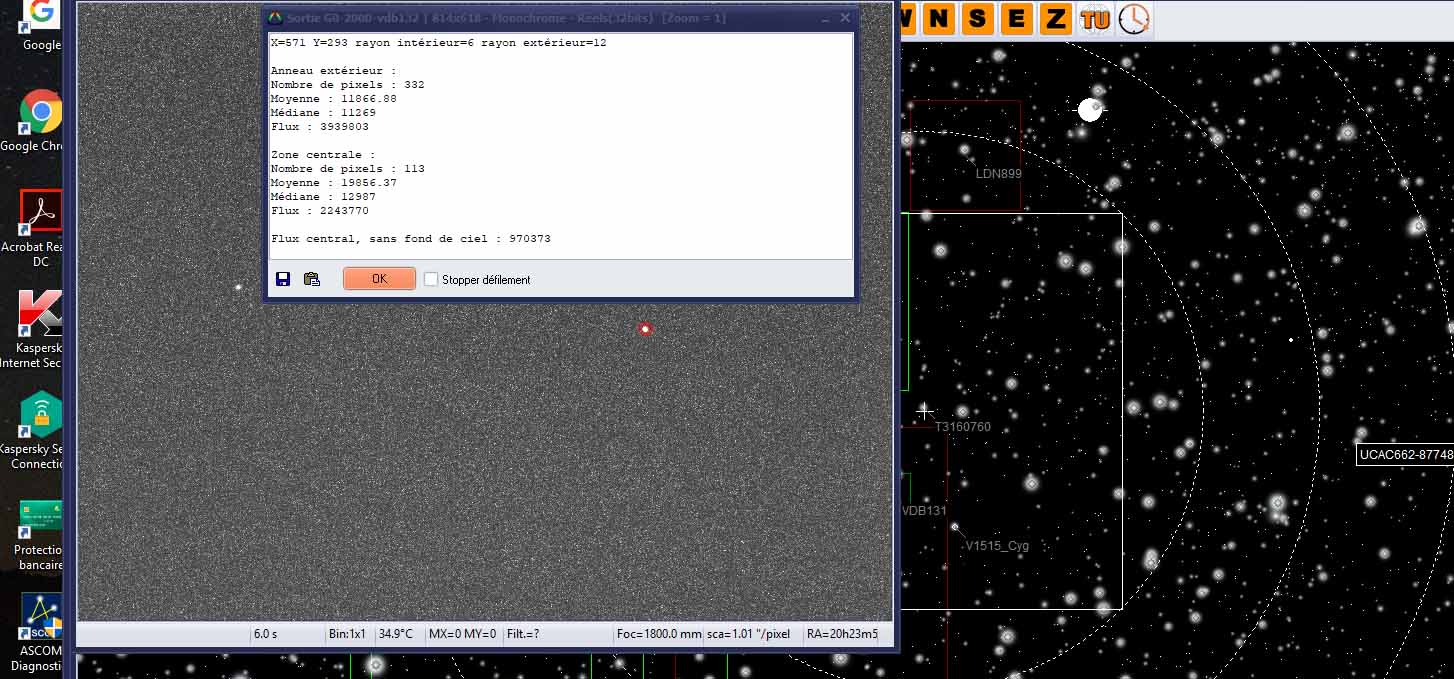Click the N direction button
The height and width of the screenshot is (679, 1454).
pos(937,18)
